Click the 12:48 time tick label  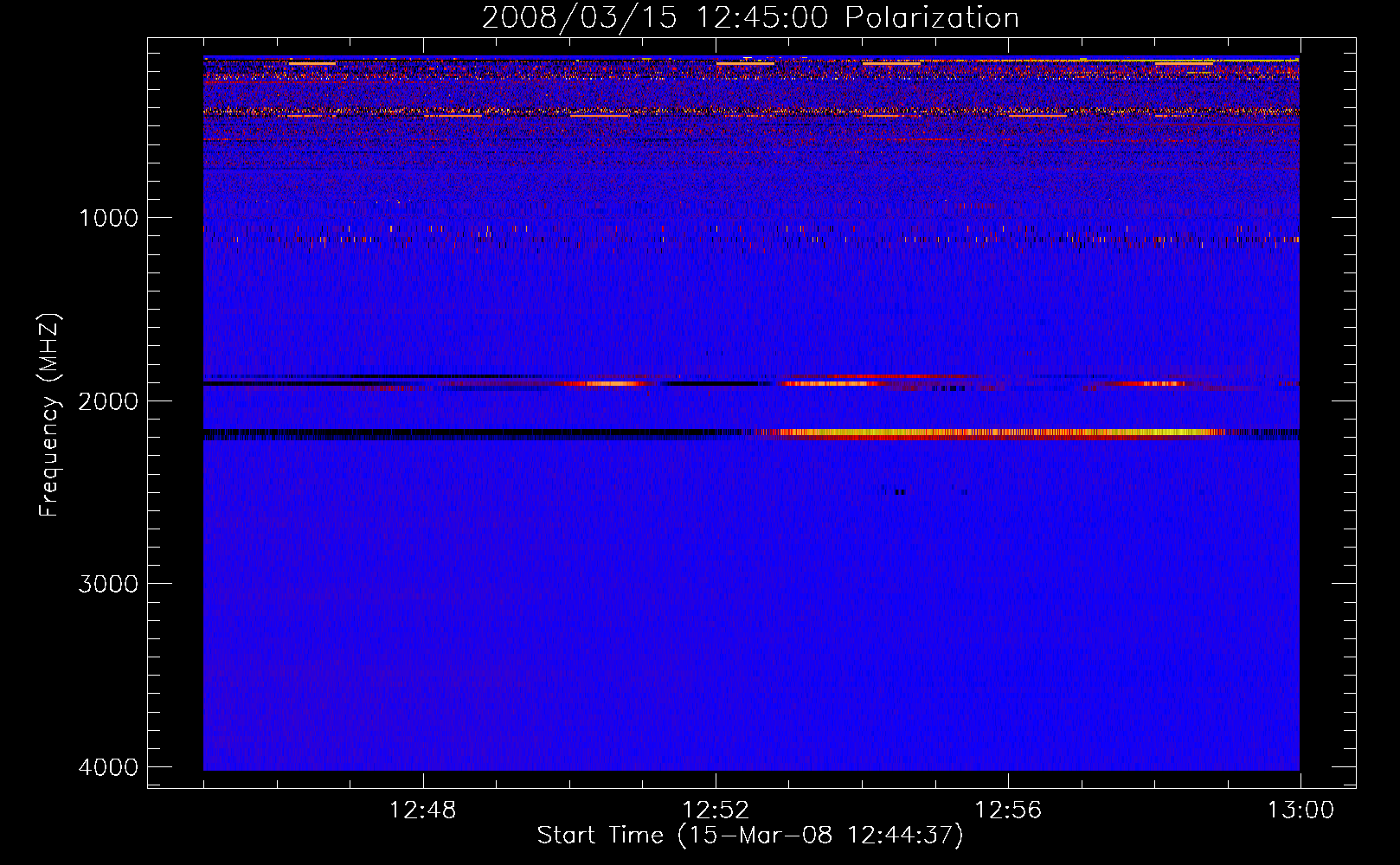(422, 811)
